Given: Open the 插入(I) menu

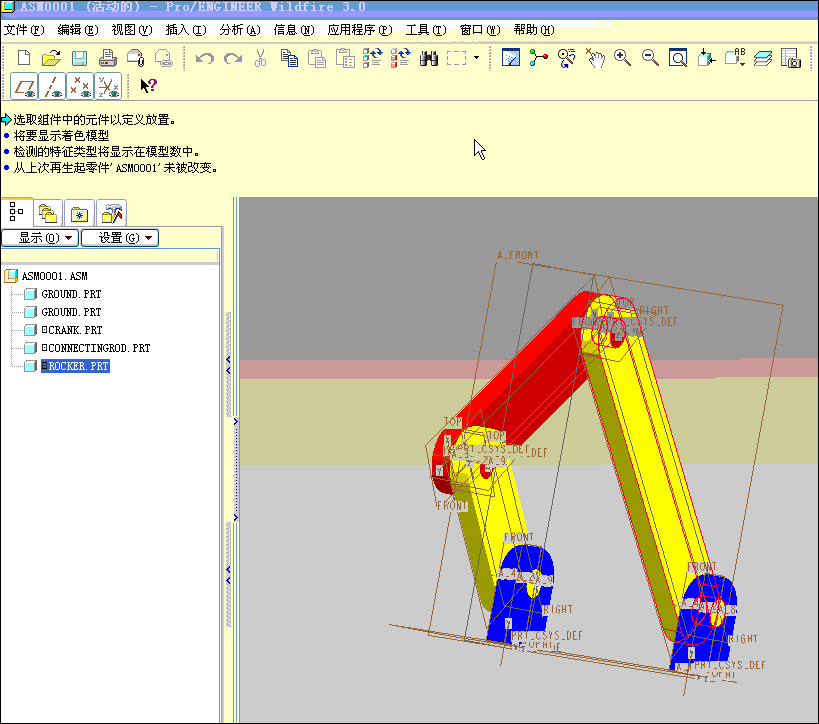Looking at the screenshot, I should click(186, 30).
